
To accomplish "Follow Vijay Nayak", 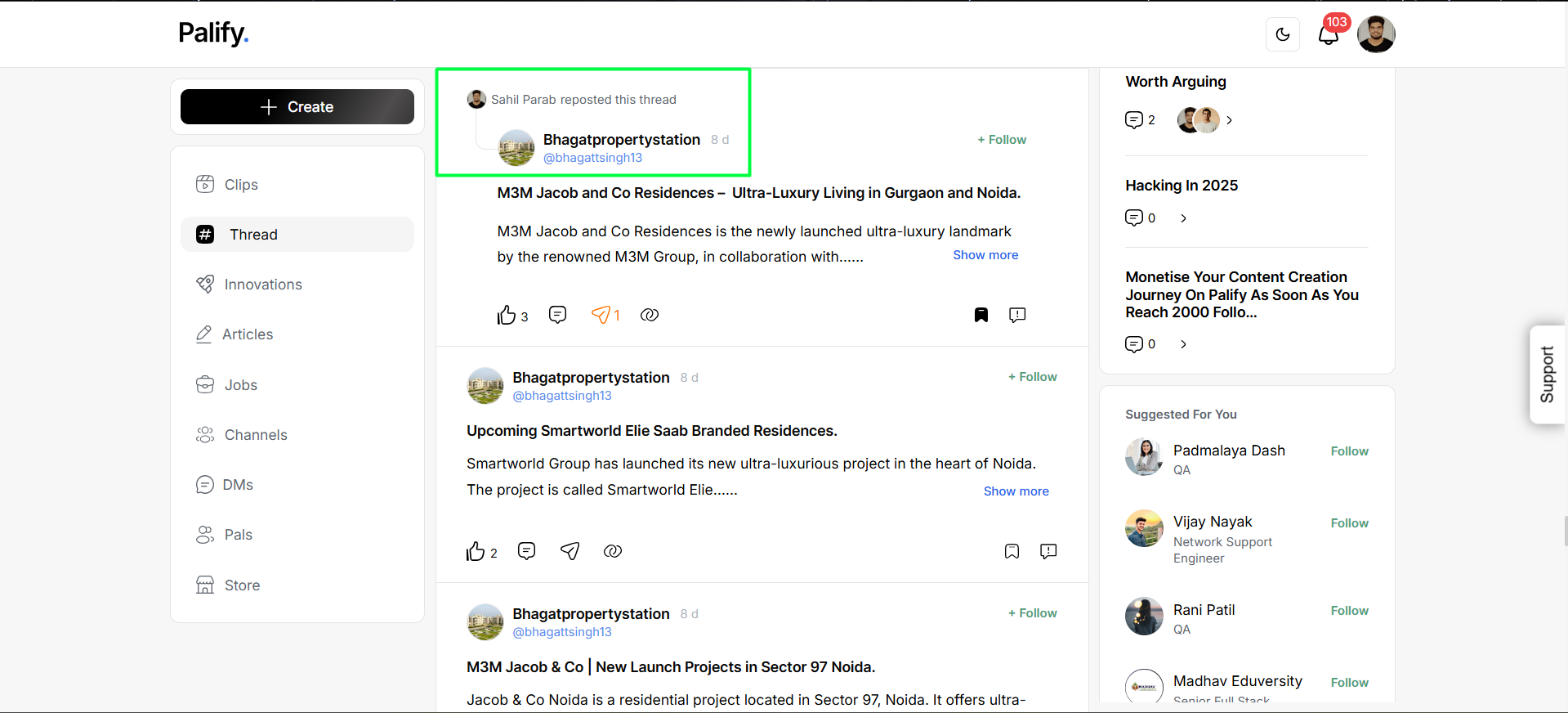I will click(x=1350, y=523).
